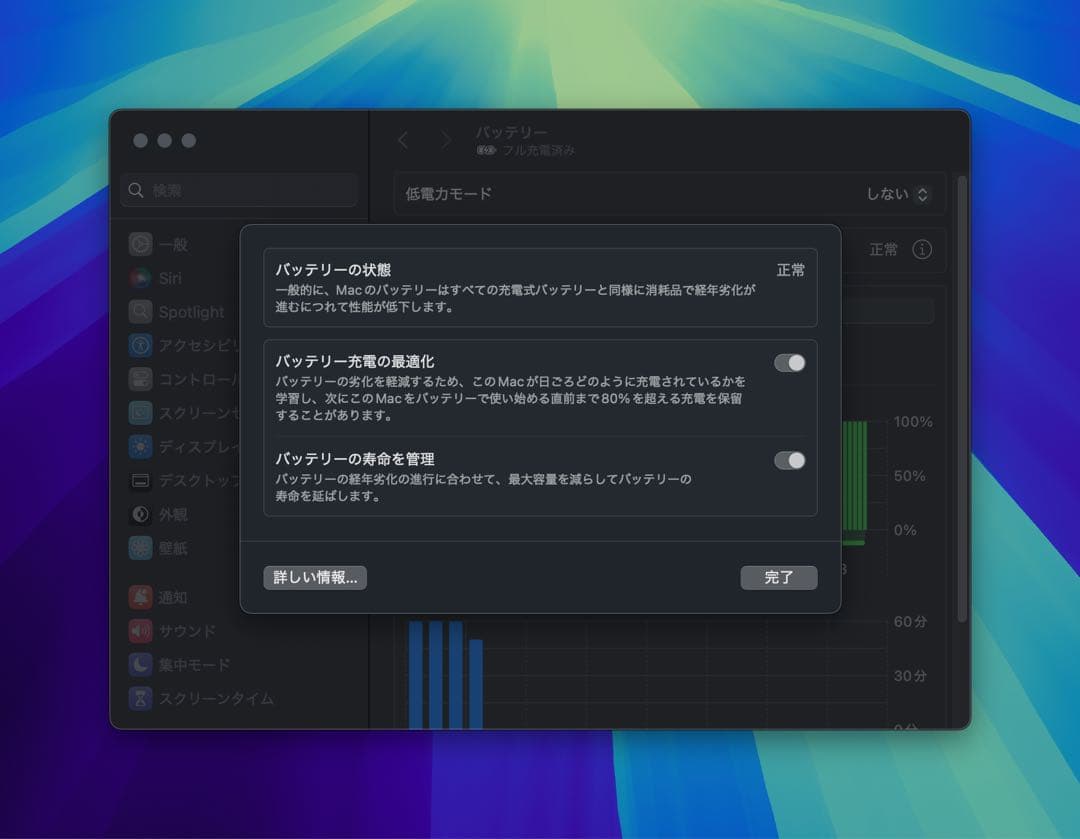The height and width of the screenshot is (839, 1080).
Task: Turn off バッテリーの寿命を管理 switch
Action: point(789,461)
